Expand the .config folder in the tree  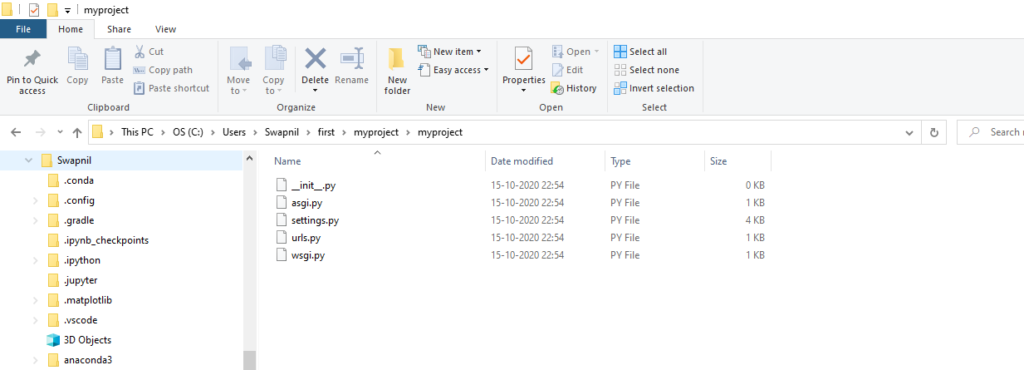pos(35,200)
